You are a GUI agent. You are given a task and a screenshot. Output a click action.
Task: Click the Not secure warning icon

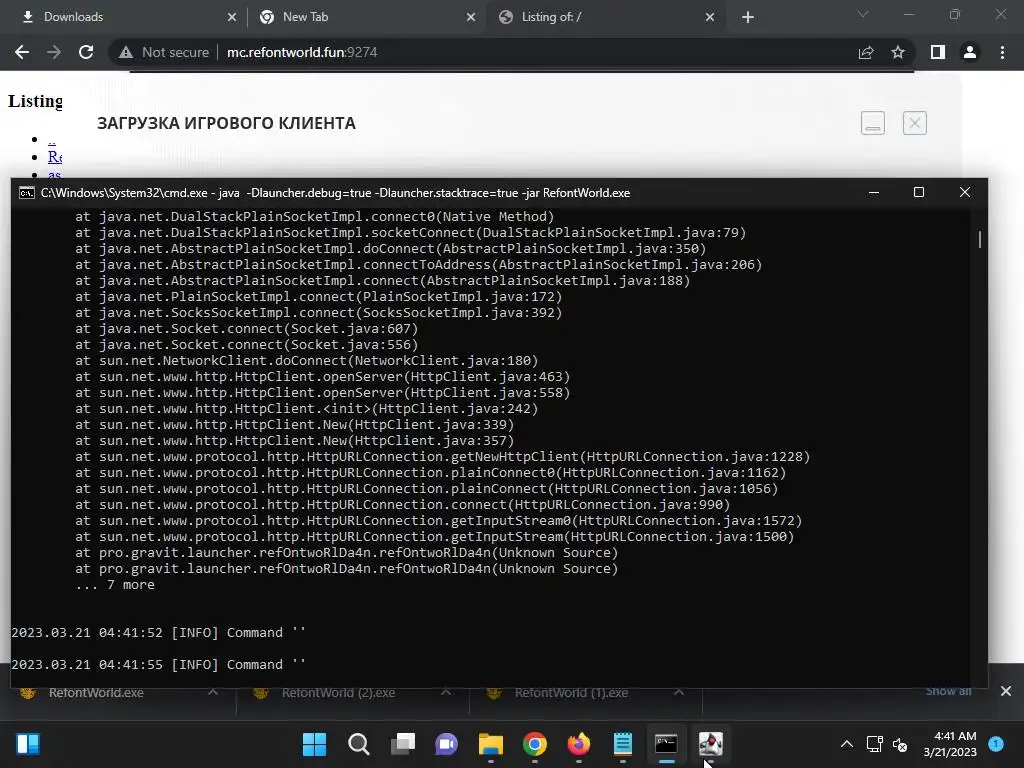(x=126, y=52)
